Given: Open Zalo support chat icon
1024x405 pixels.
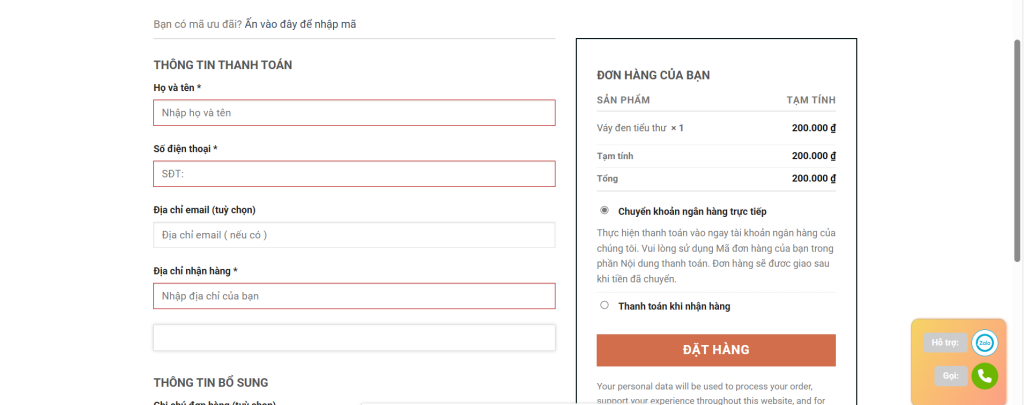Looking at the screenshot, I should click(984, 342).
